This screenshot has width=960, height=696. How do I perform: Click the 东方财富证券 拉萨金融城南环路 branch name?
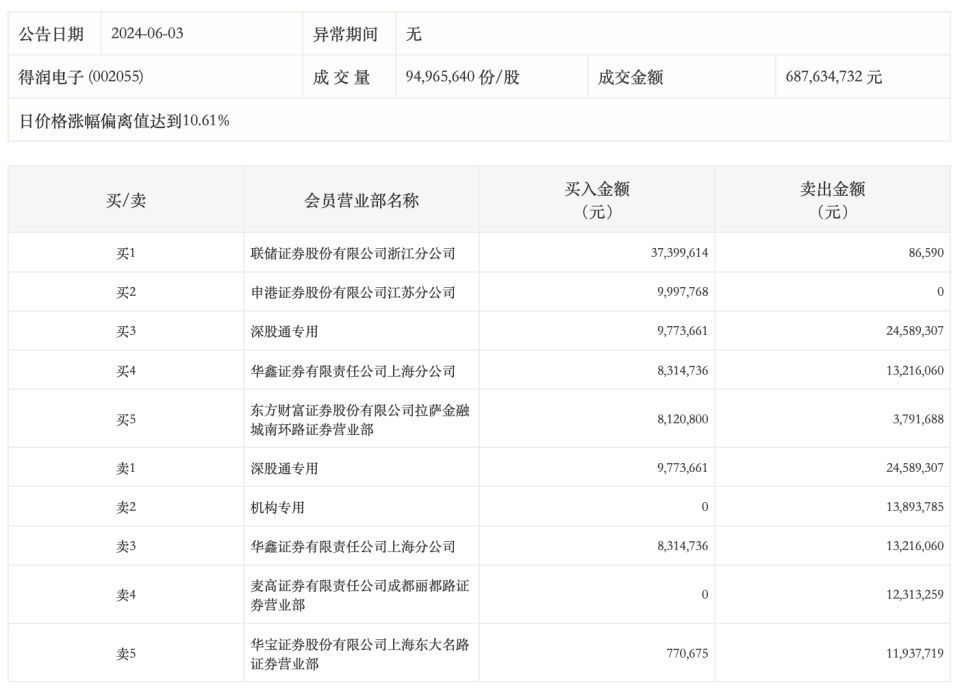[x=361, y=418]
